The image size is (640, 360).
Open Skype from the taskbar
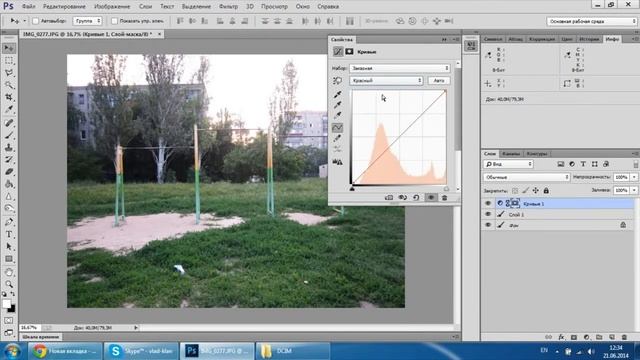pos(141,351)
